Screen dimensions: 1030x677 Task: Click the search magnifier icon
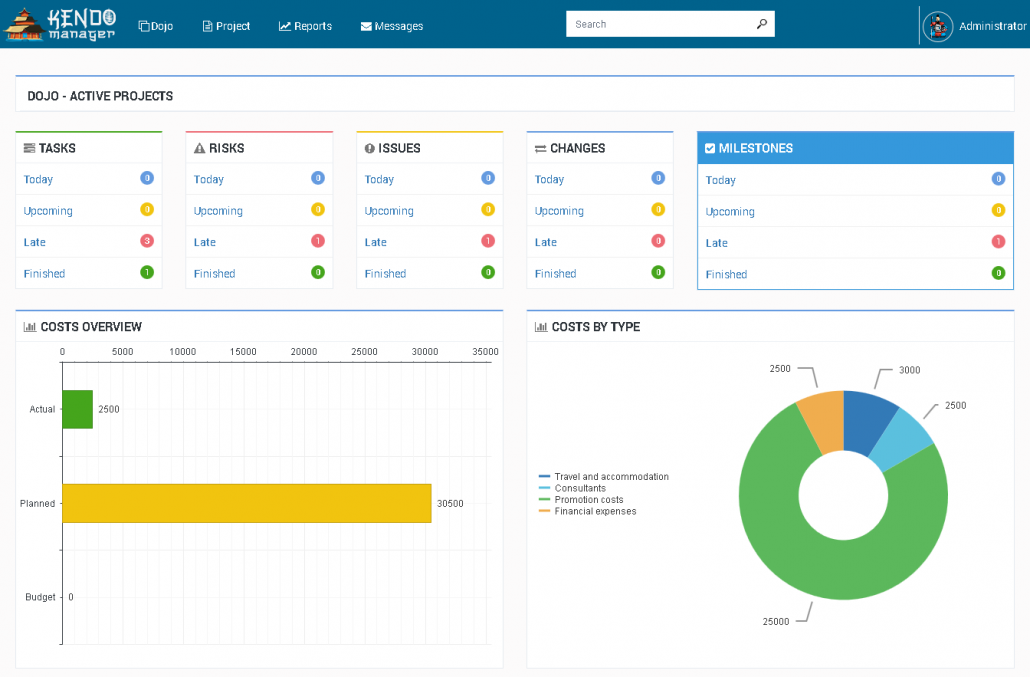pos(761,24)
